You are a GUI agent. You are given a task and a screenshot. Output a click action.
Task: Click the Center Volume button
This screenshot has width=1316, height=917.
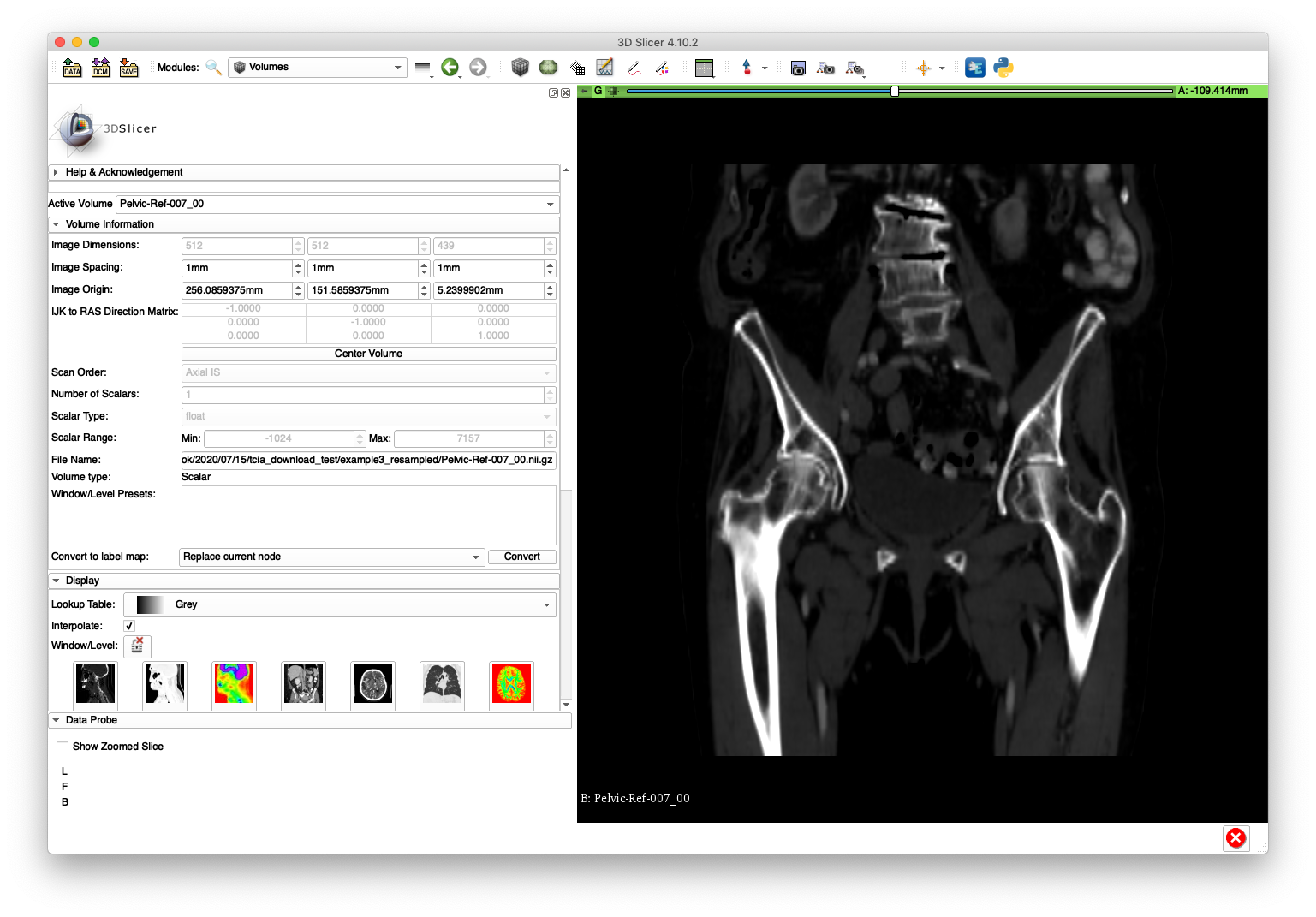pyautogui.click(x=368, y=353)
